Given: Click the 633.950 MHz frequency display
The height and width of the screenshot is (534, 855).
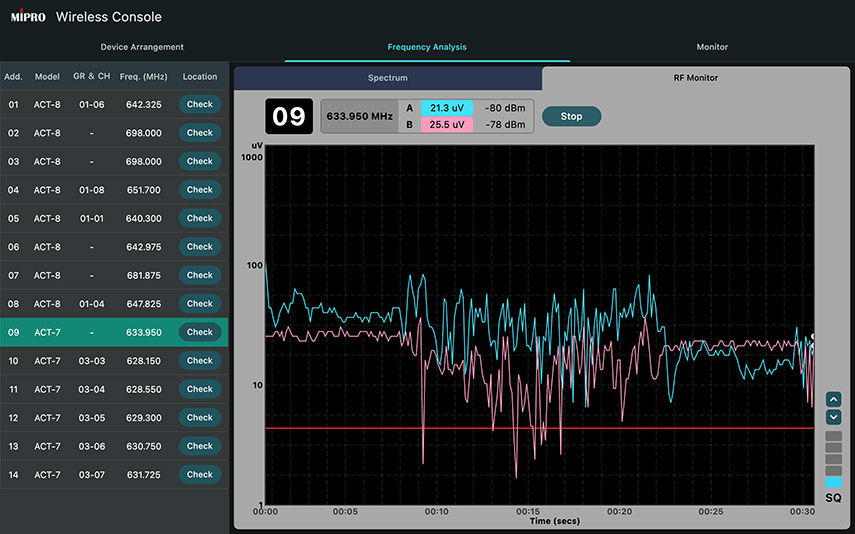Looking at the screenshot, I should click(360, 116).
